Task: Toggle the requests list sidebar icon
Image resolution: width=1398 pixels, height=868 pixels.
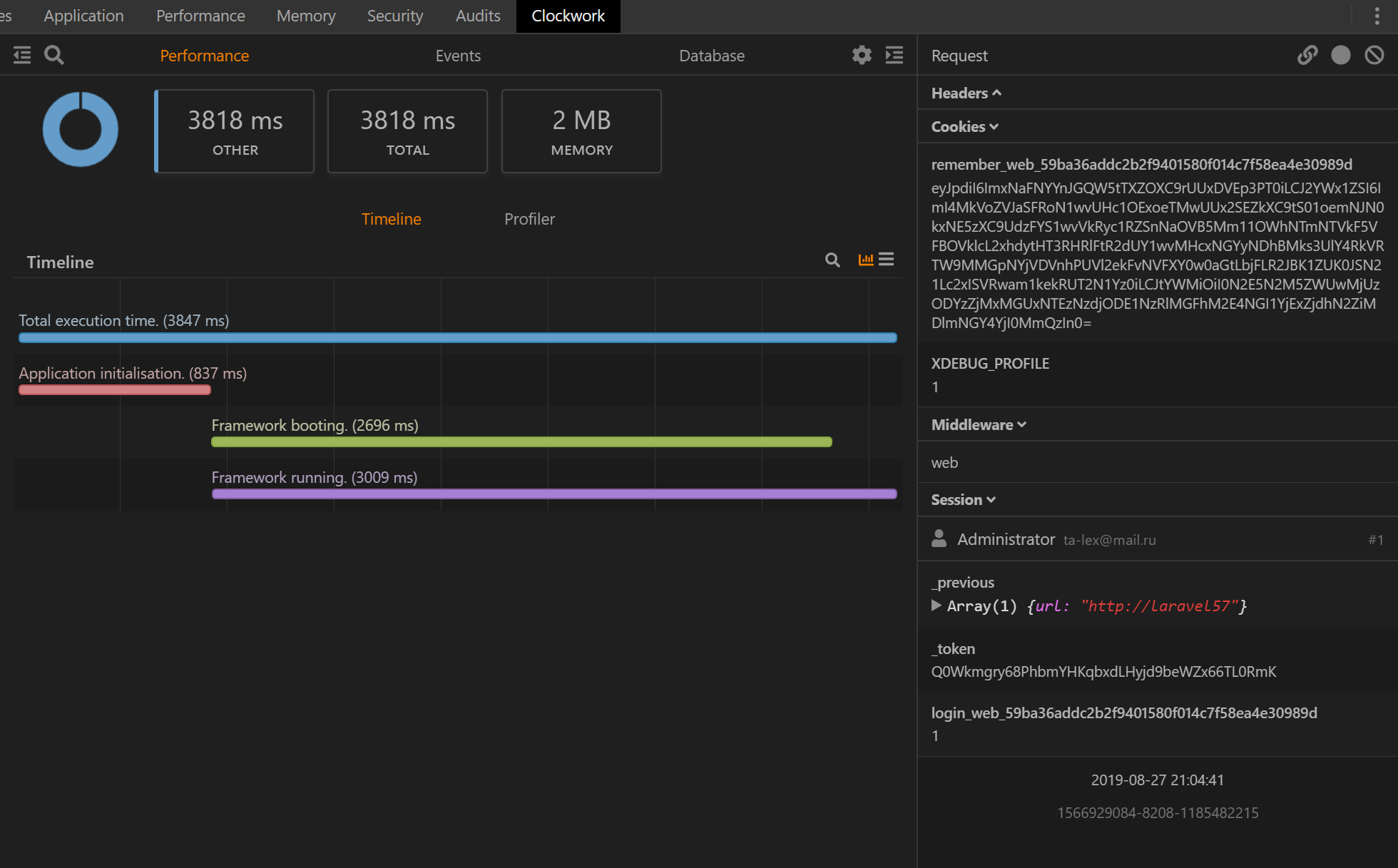Action: tap(22, 55)
